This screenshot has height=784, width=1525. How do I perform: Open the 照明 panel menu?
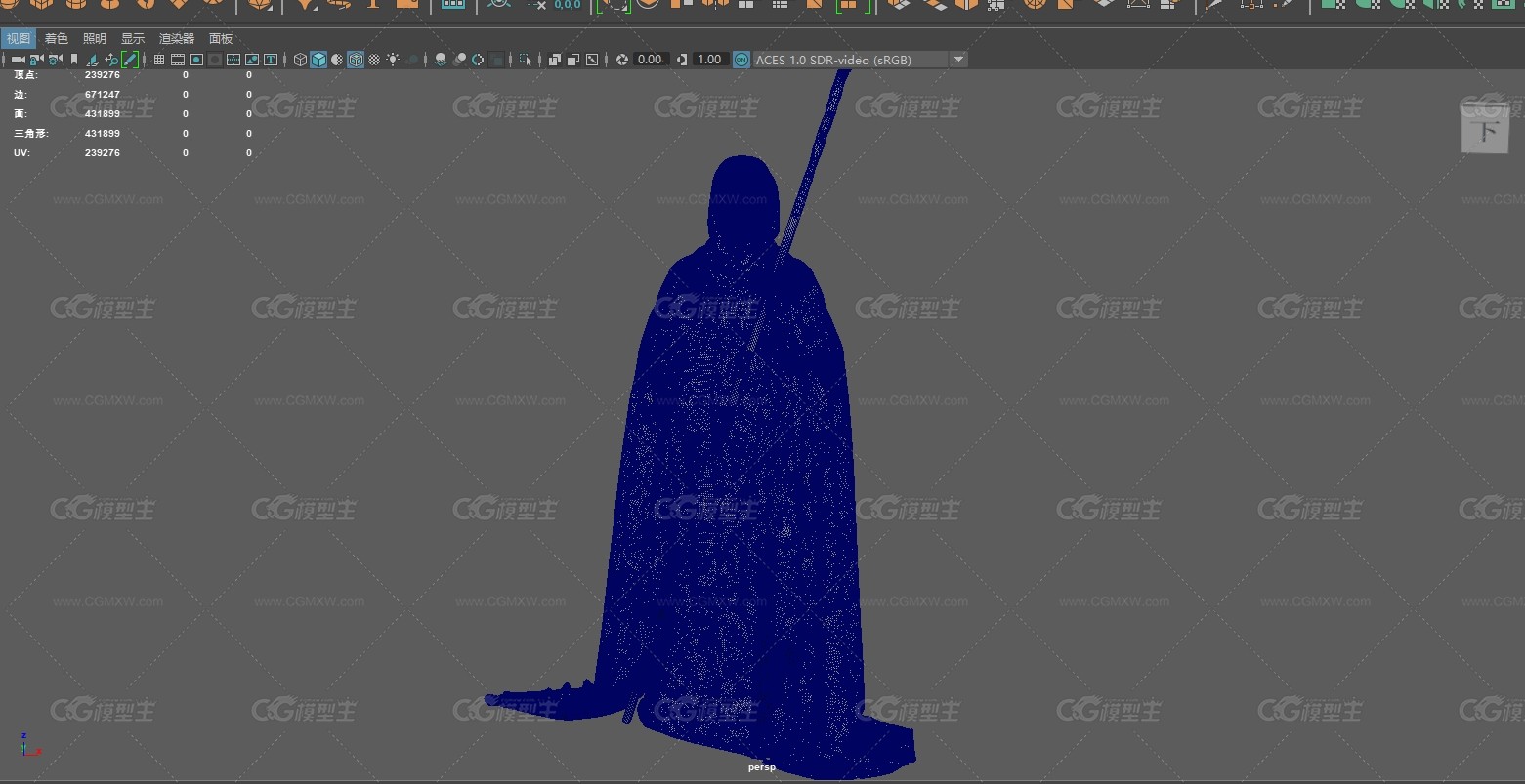point(95,39)
